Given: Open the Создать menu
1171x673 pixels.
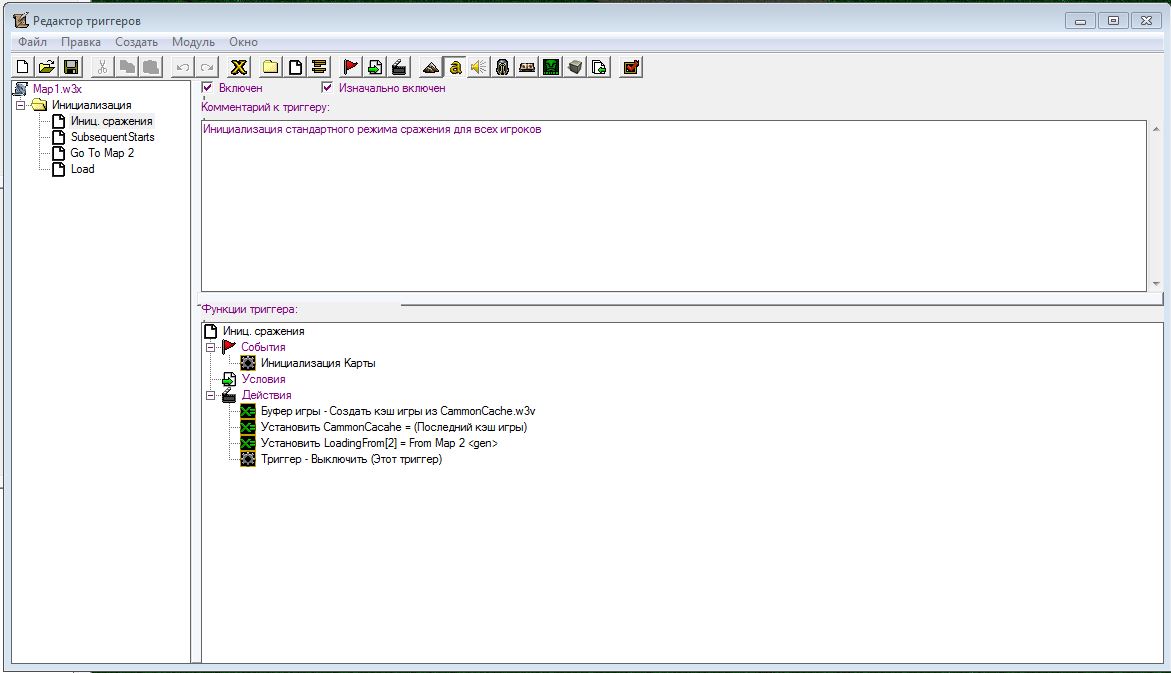Looking at the screenshot, I should pos(136,42).
